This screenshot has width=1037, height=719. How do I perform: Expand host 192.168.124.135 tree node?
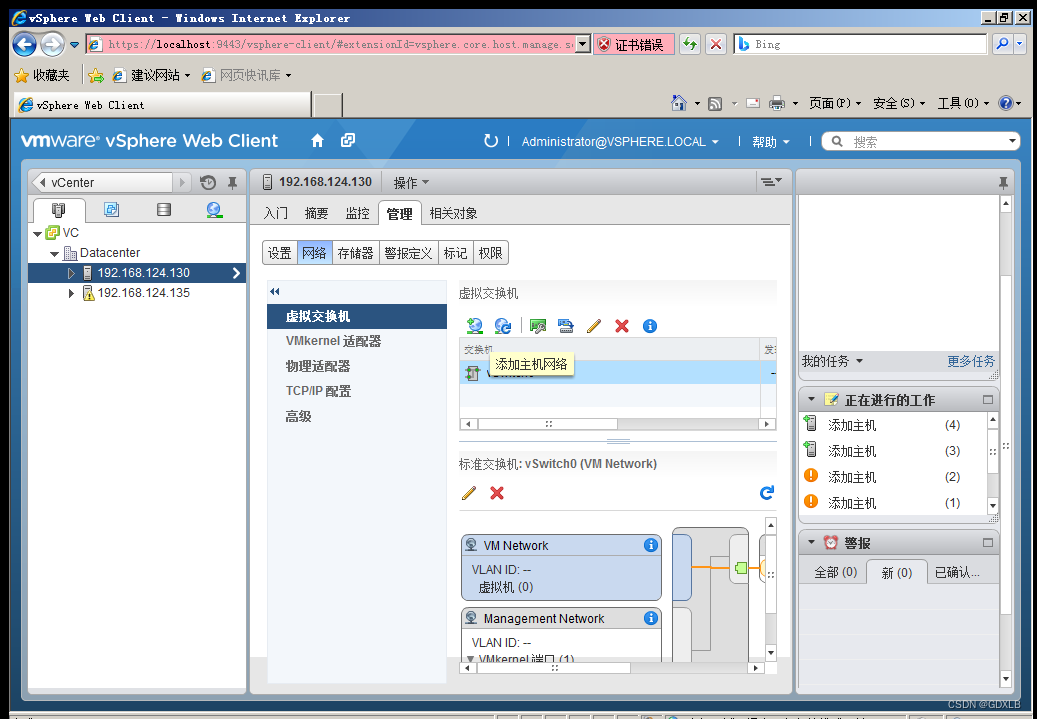71,292
